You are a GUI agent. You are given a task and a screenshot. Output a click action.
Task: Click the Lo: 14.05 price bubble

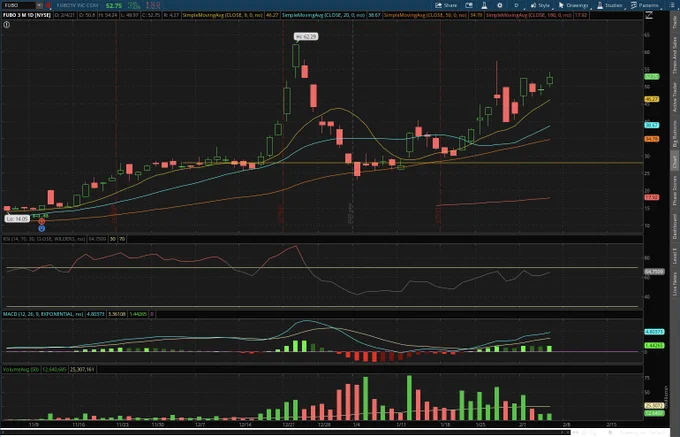[17, 219]
